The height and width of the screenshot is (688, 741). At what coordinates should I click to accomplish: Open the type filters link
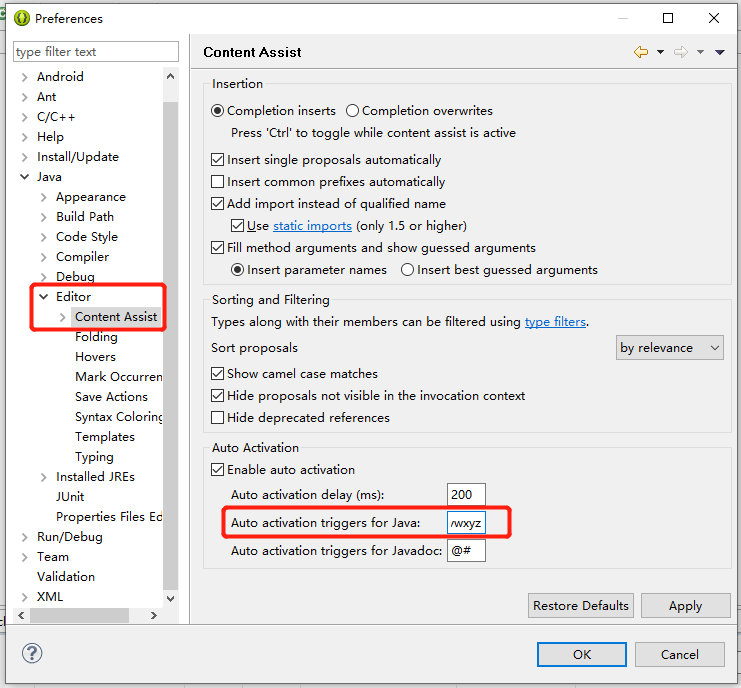(555, 322)
